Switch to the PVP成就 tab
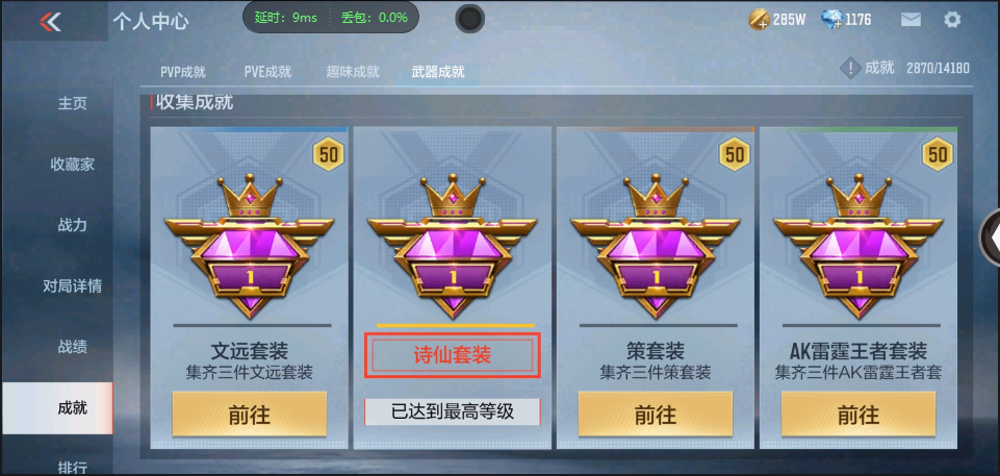1000x476 pixels. 183,72
